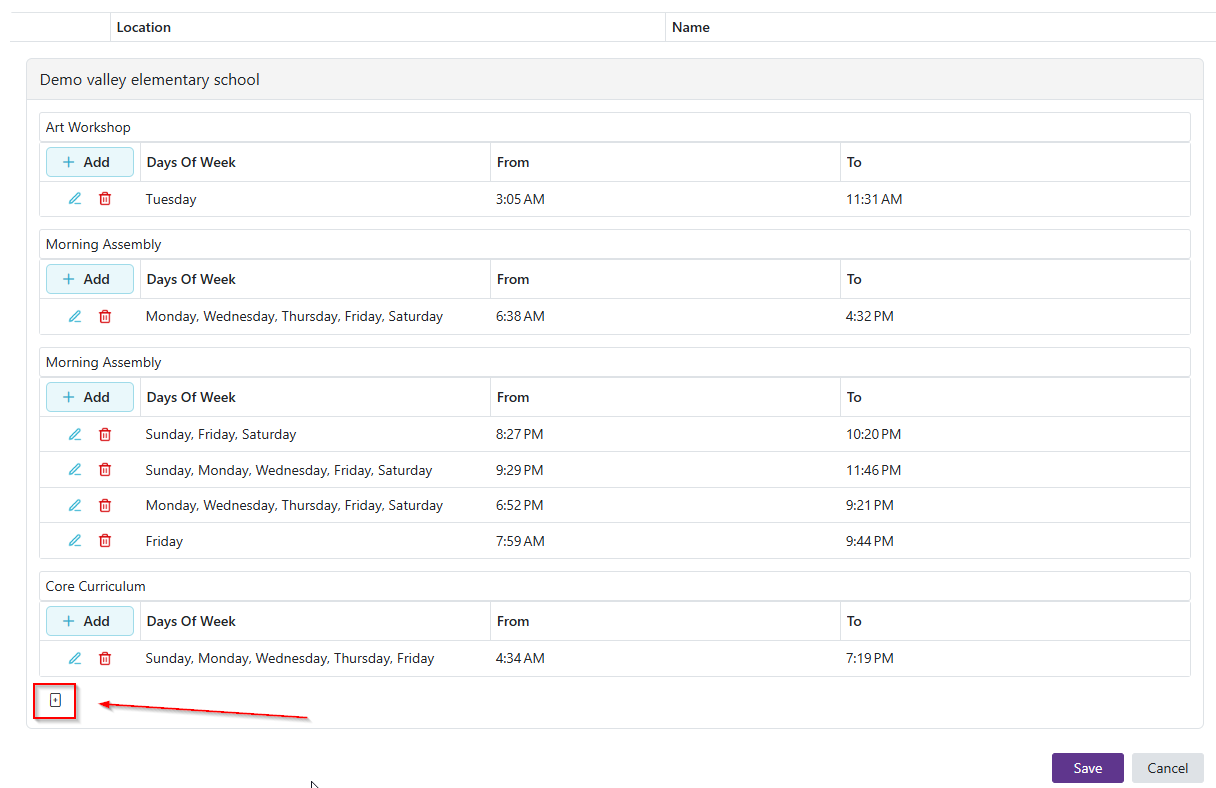Add a schedule to Art Workshop

[x=89, y=162]
